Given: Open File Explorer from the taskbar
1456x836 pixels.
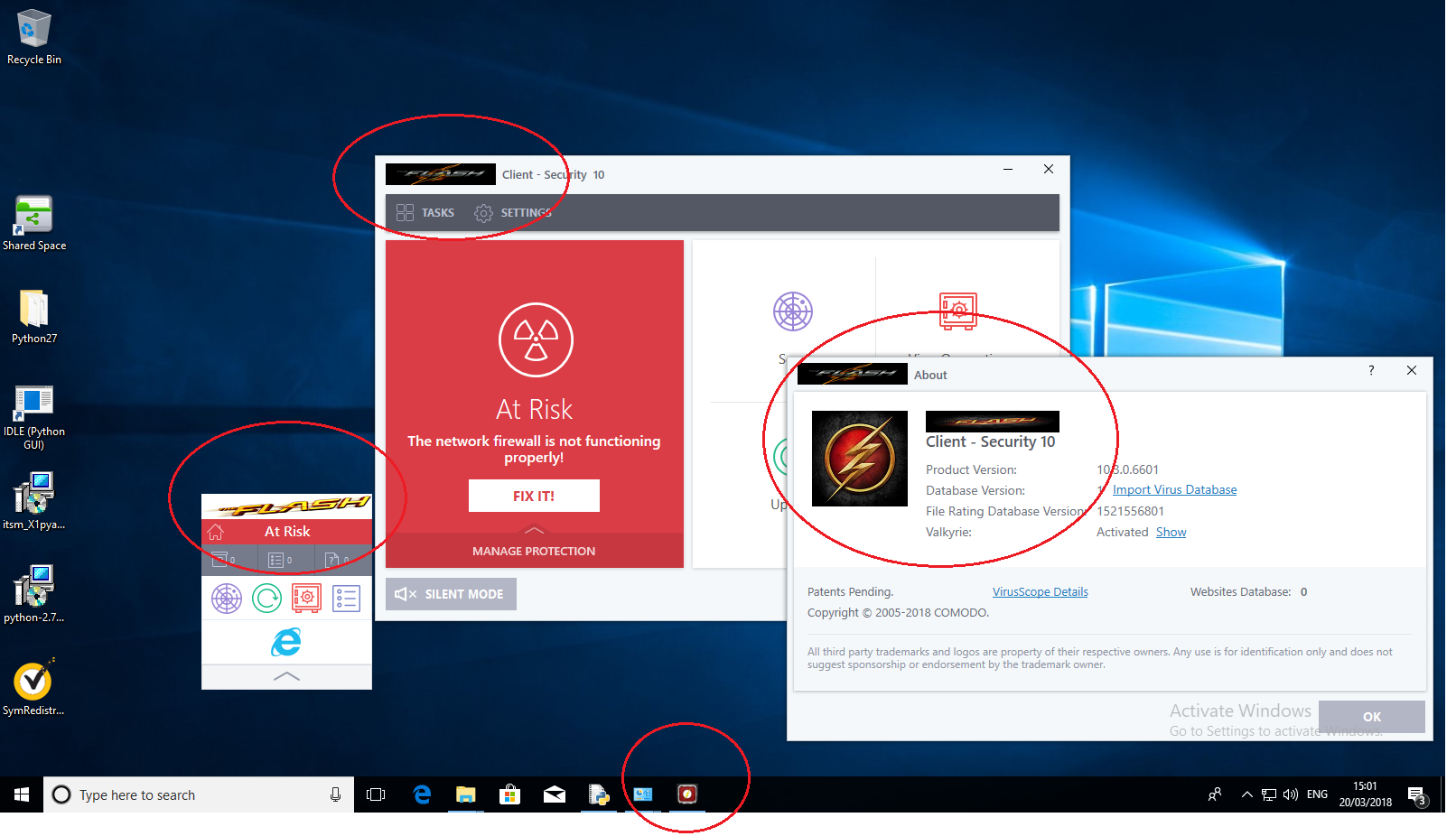Looking at the screenshot, I should click(x=465, y=794).
